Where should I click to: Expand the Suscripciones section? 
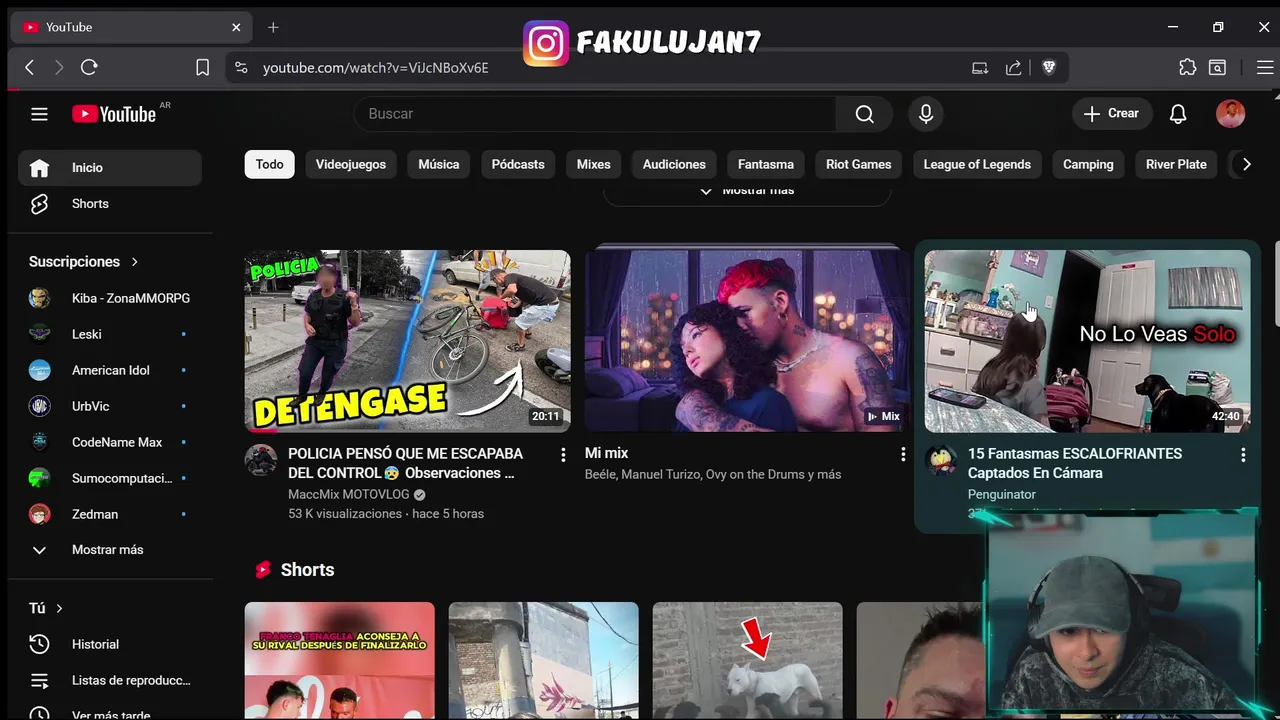pos(84,262)
